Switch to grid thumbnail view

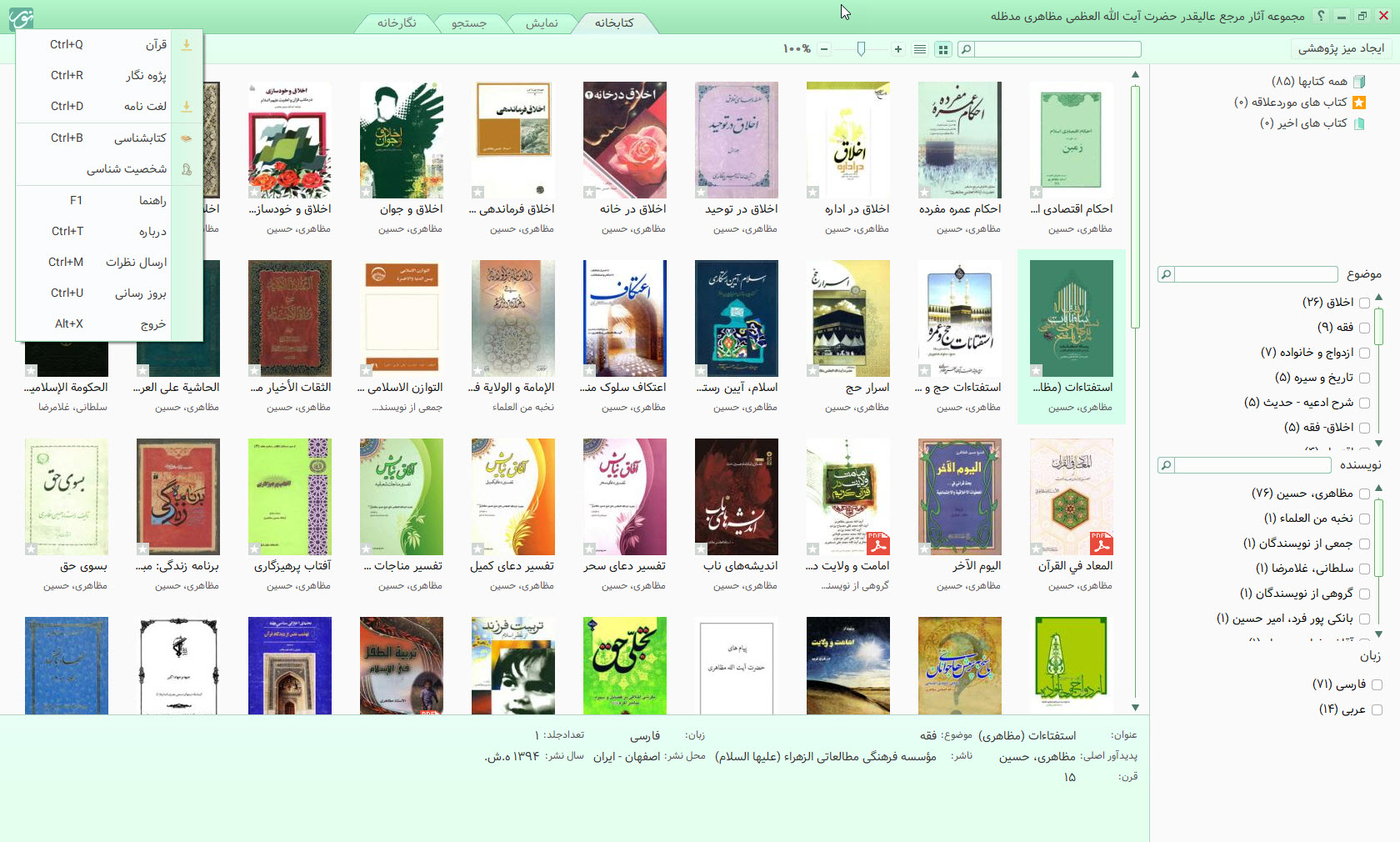click(x=943, y=50)
